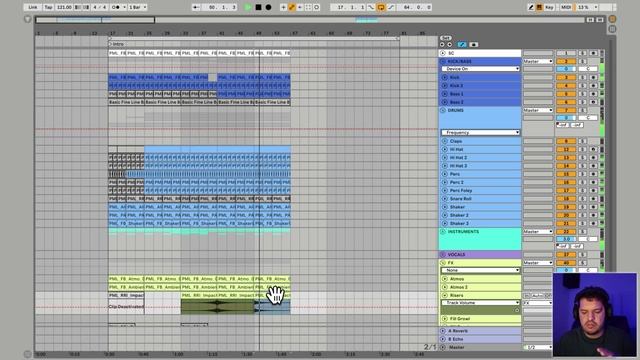Click the Punch-In switch
The image size is (640, 360).
pos(371,7)
